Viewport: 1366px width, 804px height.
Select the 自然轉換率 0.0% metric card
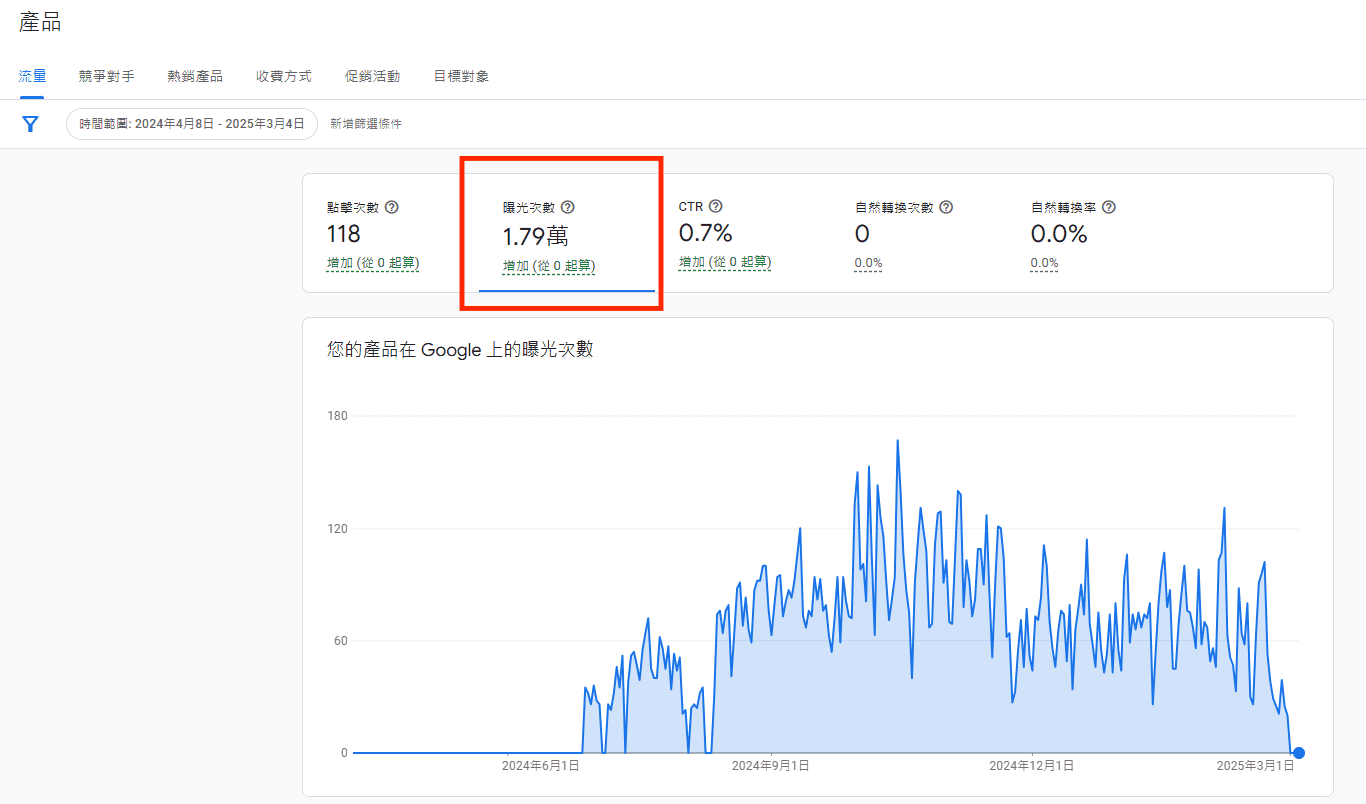(1095, 235)
